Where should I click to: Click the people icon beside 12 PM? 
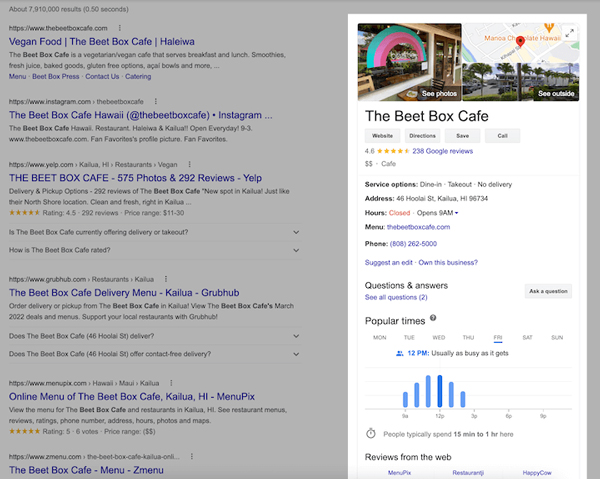click(399, 353)
